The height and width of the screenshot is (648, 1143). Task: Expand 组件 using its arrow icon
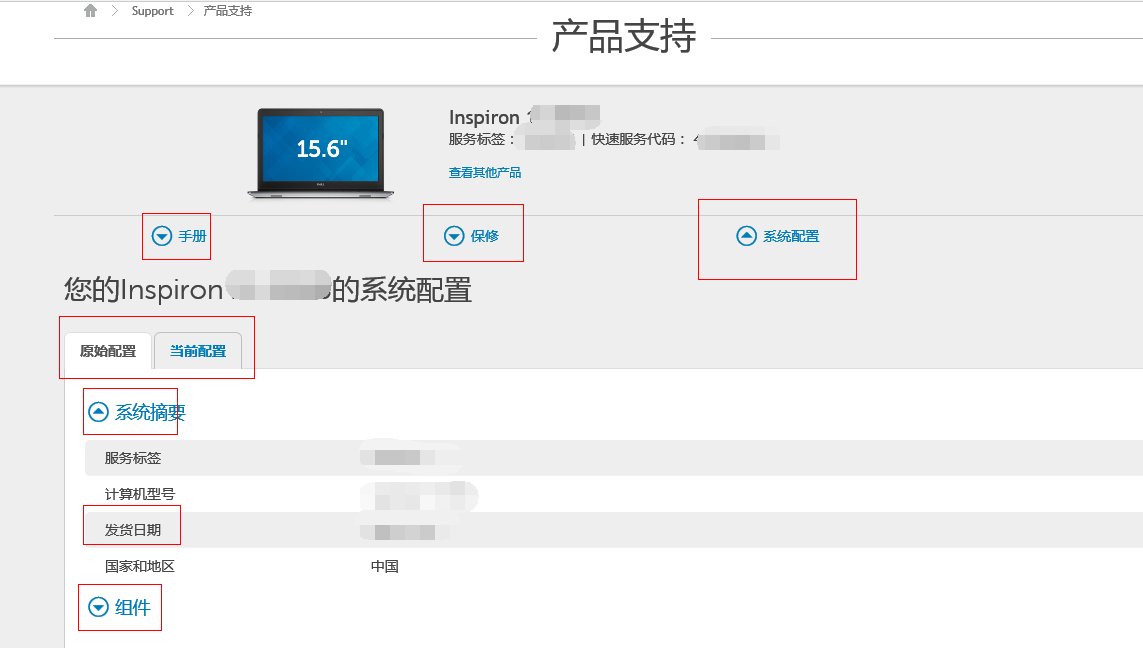(x=98, y=606)
